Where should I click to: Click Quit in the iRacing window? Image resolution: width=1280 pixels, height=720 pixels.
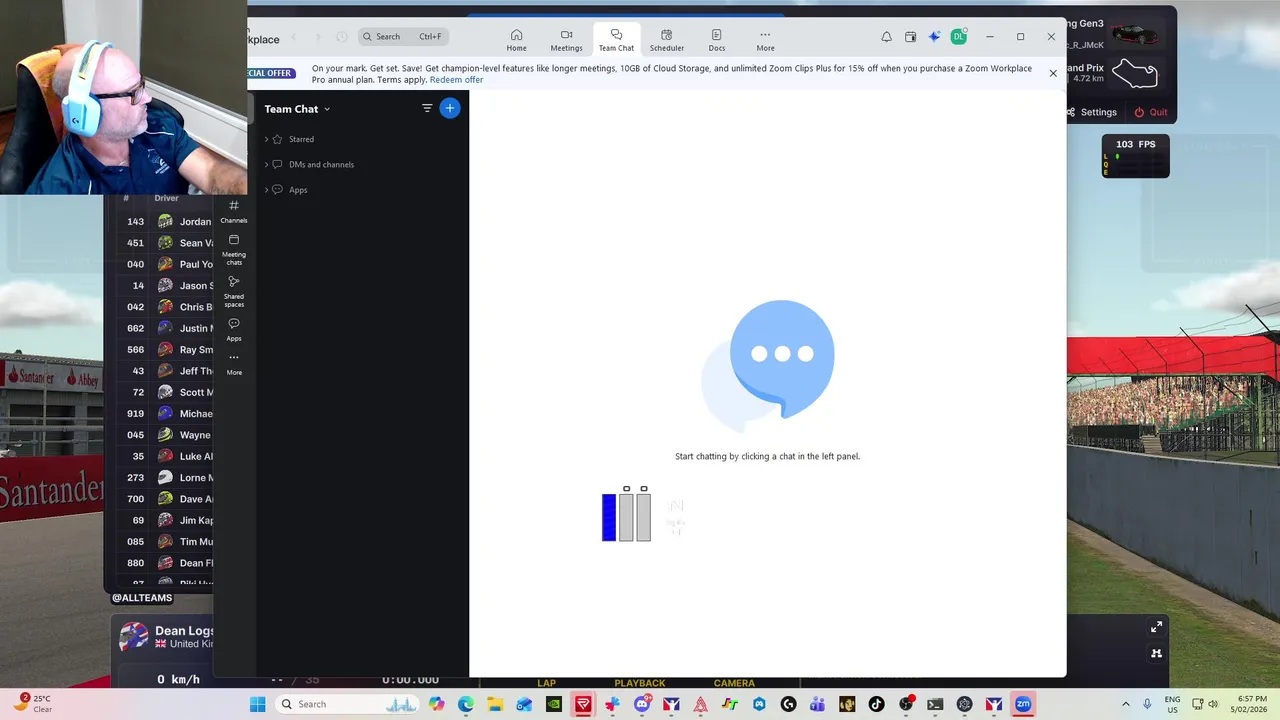(x=1151, y=112)
